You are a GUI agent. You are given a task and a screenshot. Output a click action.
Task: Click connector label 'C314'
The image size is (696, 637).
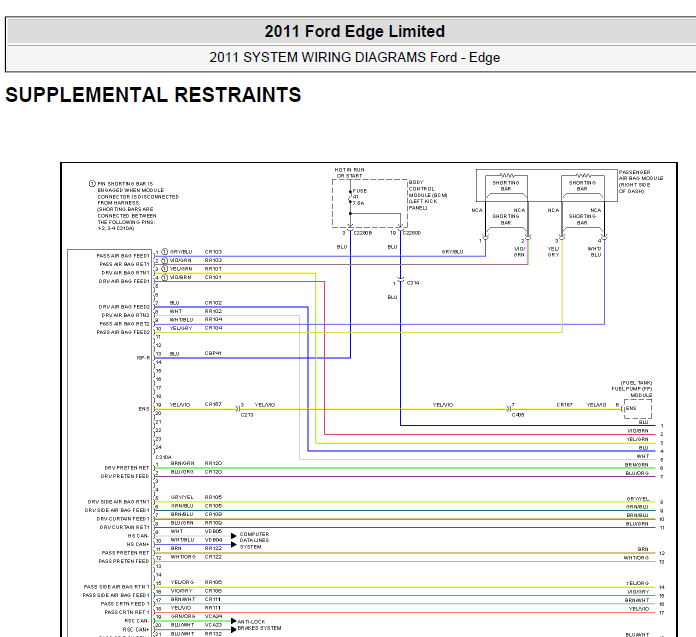tap(413, 282)
